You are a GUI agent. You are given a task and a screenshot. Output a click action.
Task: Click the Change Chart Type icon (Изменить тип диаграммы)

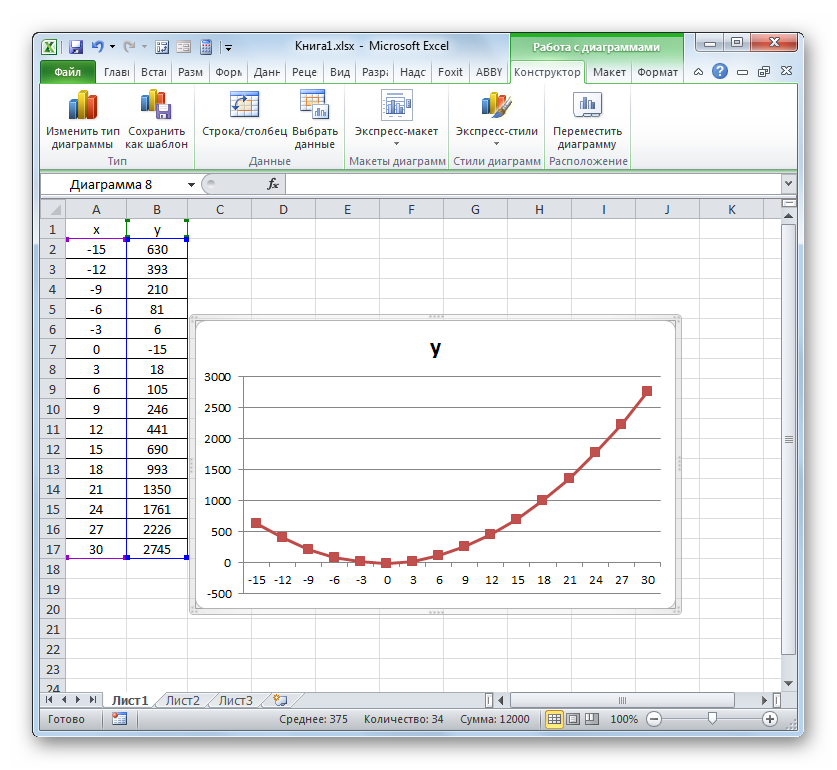82,107
